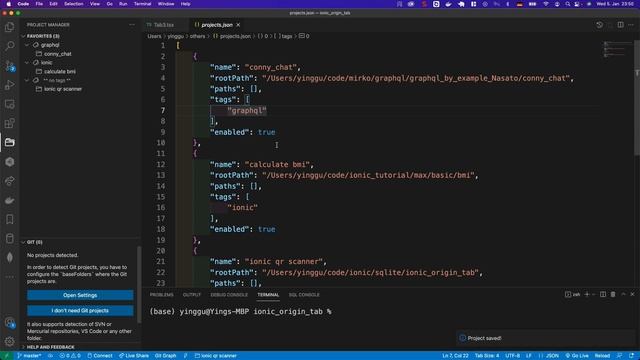The image size is (640, 360).
Task: Switch to the Debug Console tab
Action: click(229, 295)
